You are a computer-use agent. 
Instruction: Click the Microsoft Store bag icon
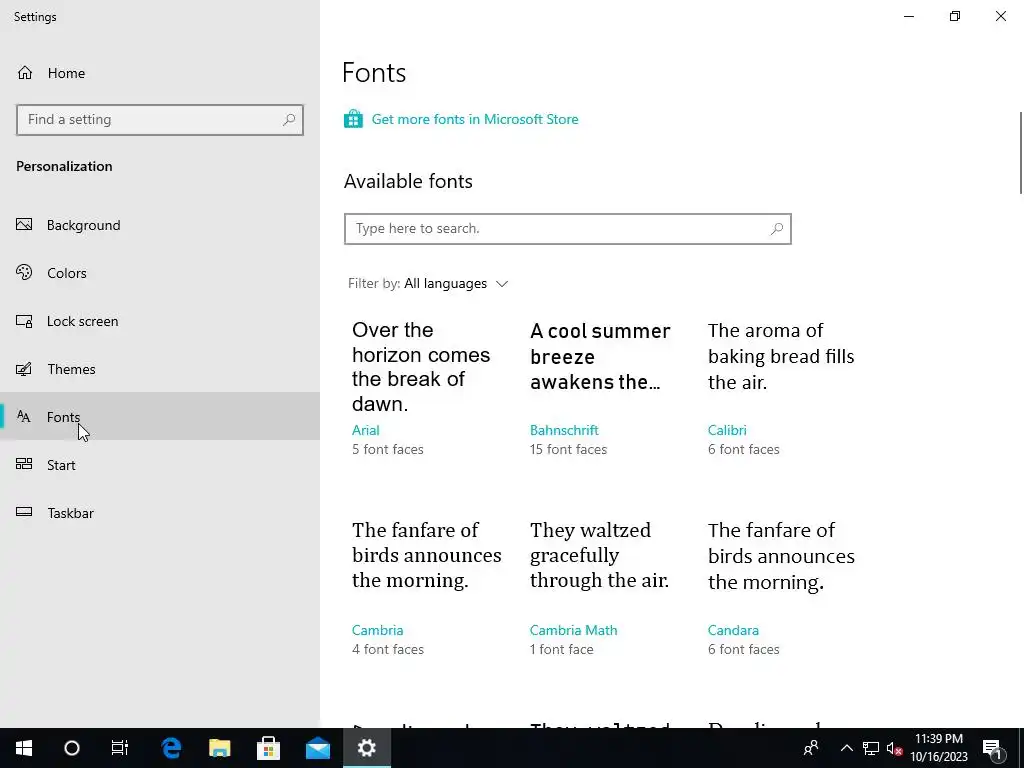(x=353, y=119)
